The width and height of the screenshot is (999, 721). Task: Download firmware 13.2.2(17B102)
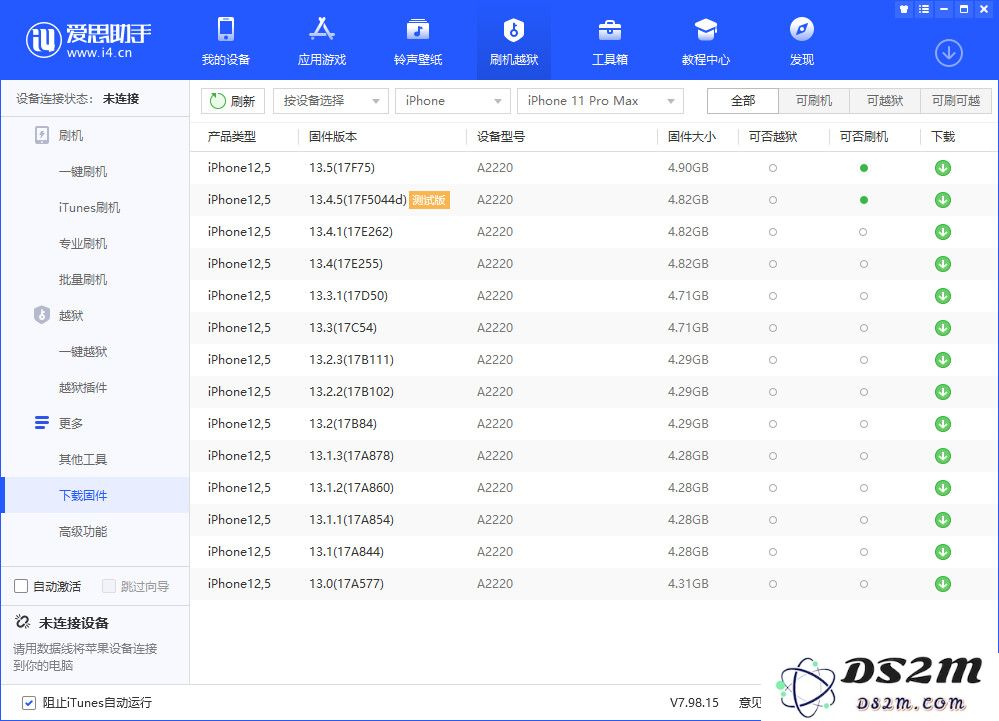click(943, 392)
